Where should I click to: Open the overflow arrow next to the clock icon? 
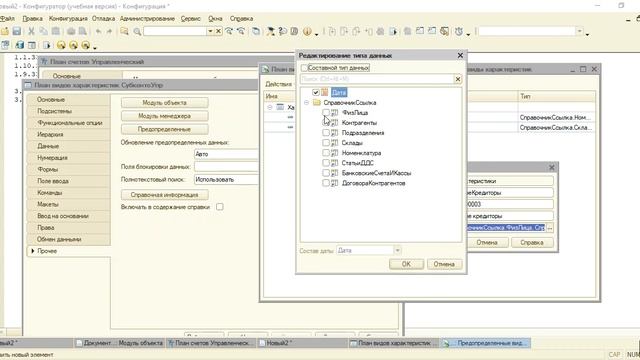point(468,34)
